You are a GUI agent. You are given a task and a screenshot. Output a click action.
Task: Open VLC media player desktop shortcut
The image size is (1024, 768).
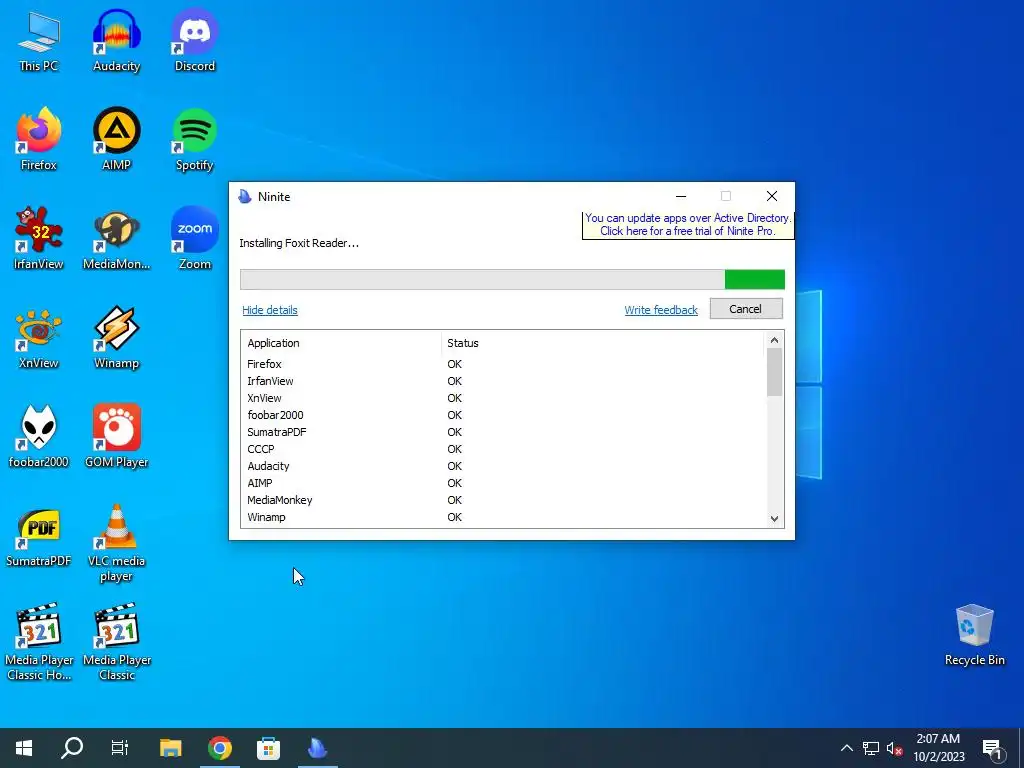coord(116,543)
